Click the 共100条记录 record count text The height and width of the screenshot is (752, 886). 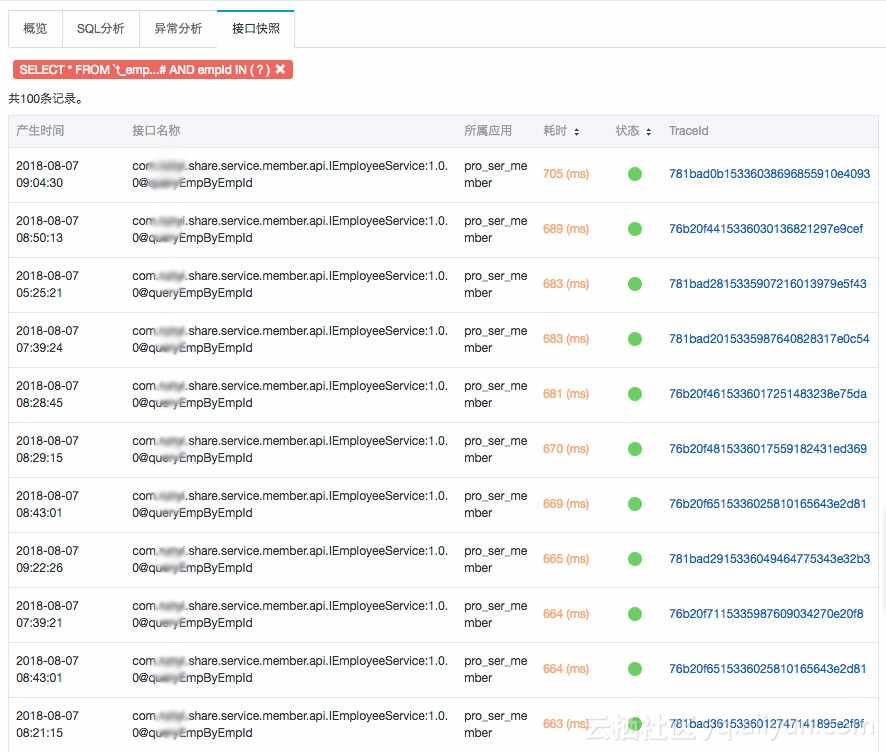[46, 99]
